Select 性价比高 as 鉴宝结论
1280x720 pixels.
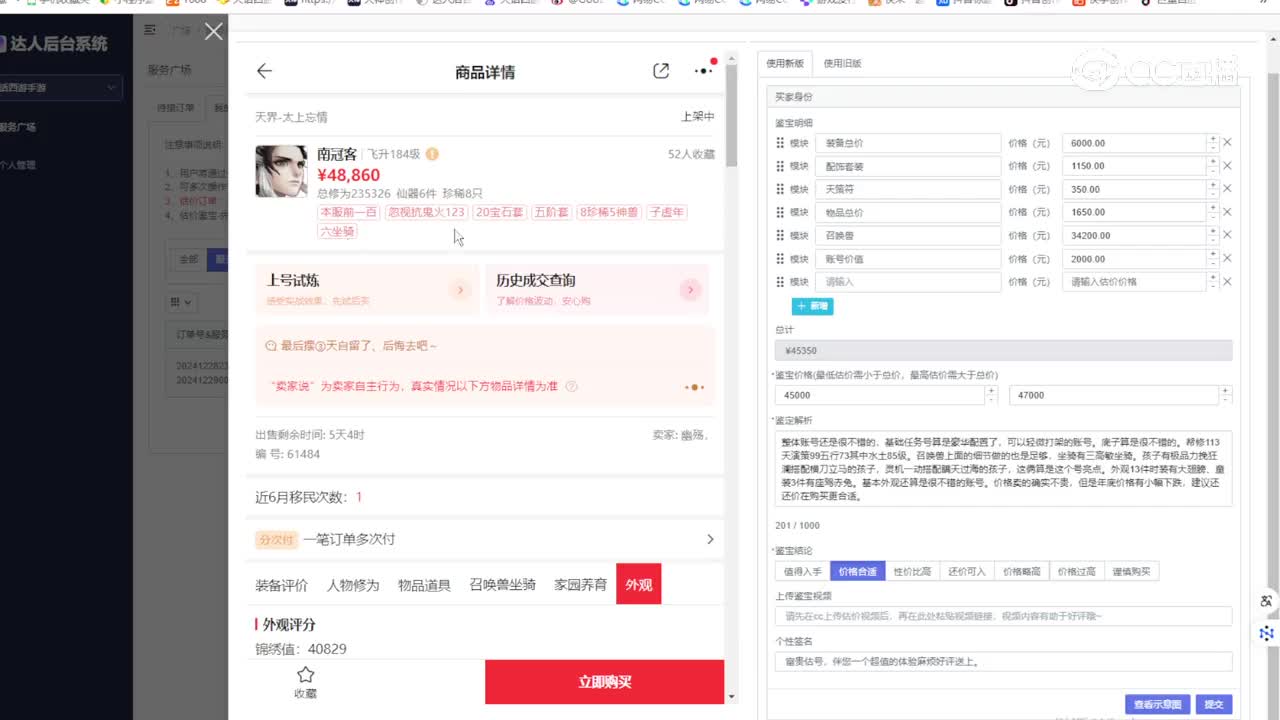(912, 572)
